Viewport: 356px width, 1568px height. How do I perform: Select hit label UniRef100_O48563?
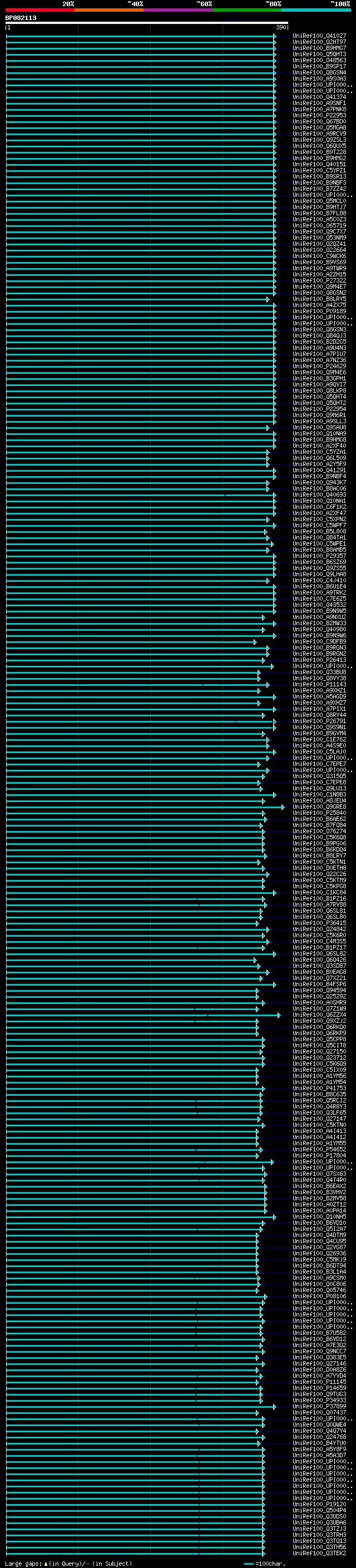(319, 60)
